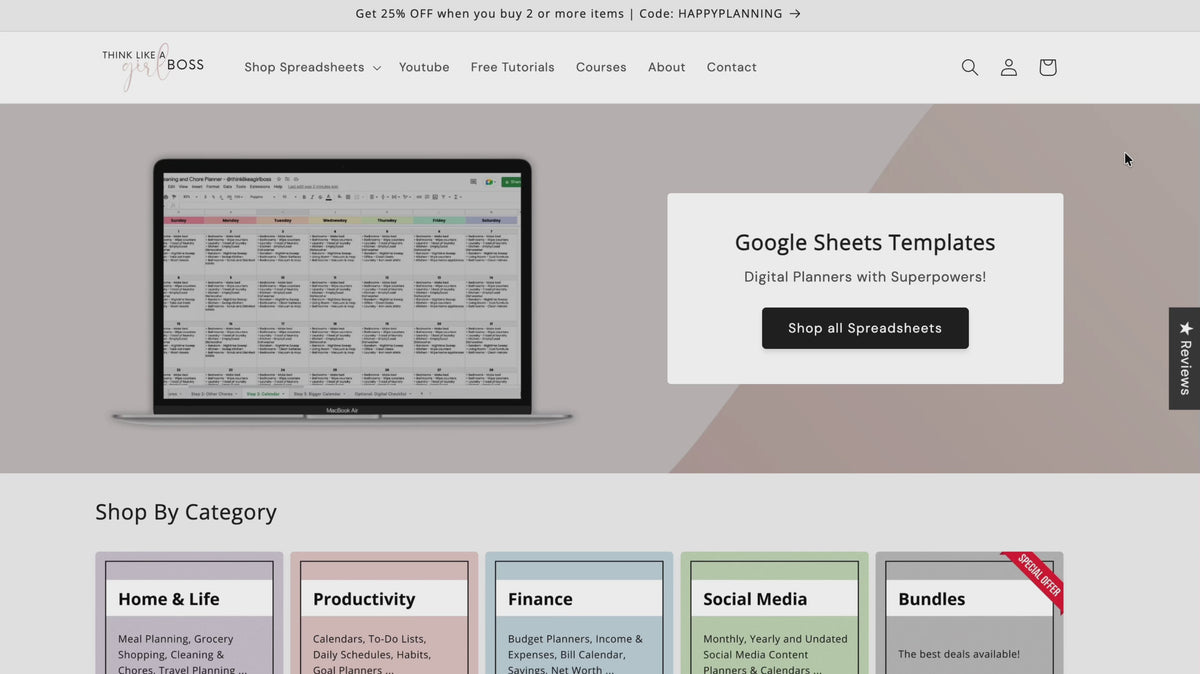1200x674 pixels.
Task: Open the Free Tutorials menu link
Action: click(x=512, y=67)
